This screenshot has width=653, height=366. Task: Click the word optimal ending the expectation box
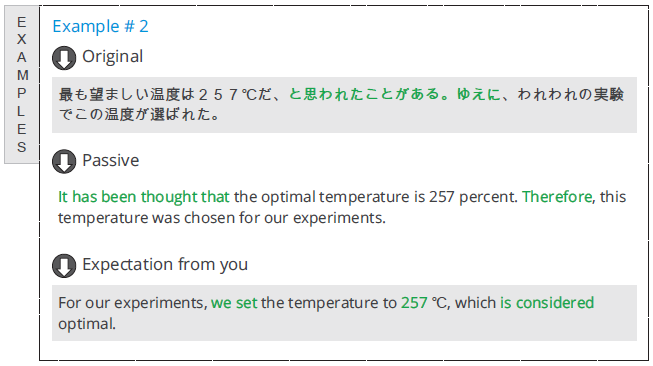click(x=87, y=324)
